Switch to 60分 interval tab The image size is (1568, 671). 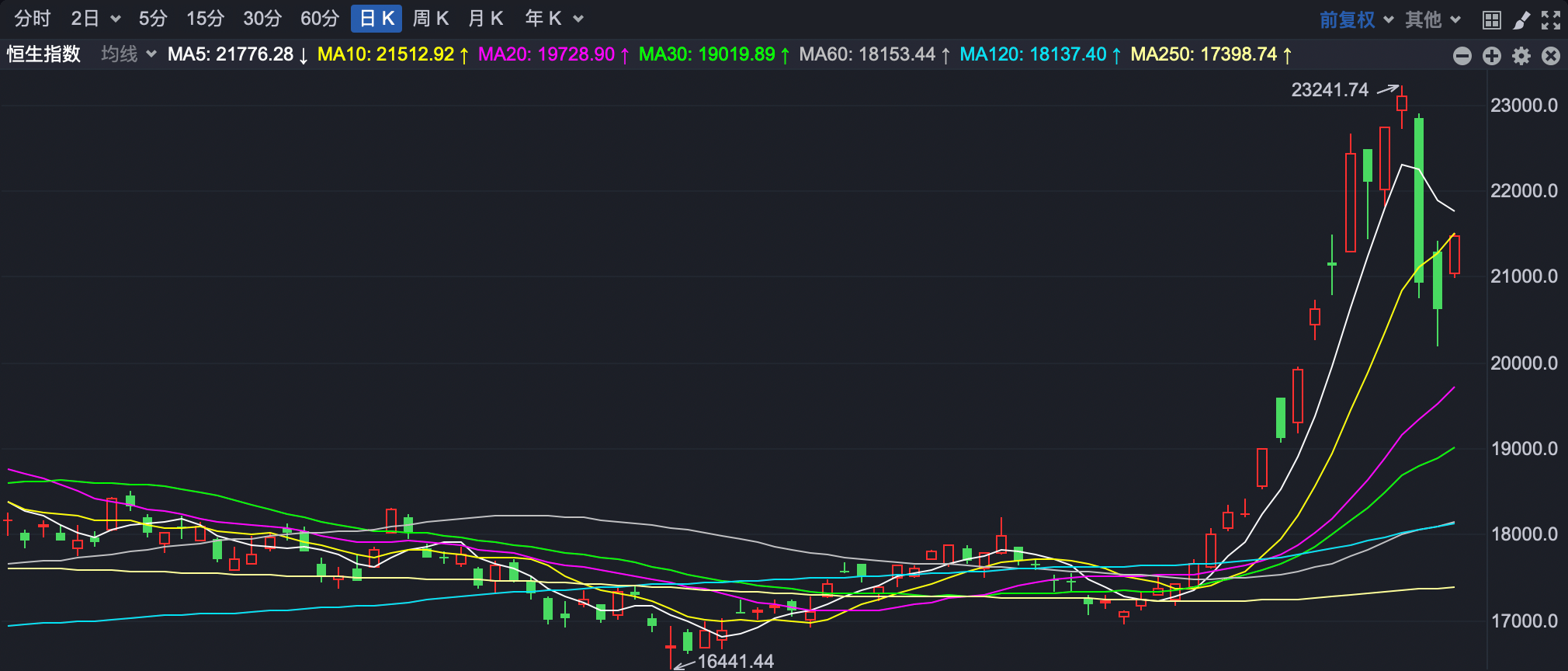pos(320,19)
